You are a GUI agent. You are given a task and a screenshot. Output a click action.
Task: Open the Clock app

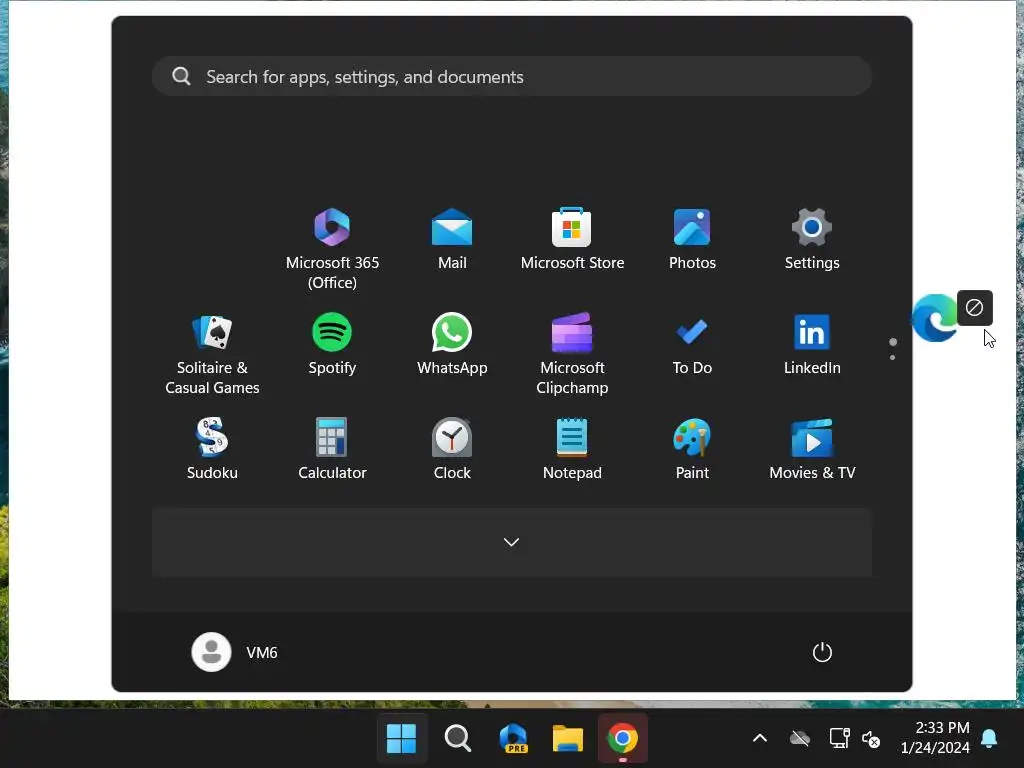(x=452, y=449)
